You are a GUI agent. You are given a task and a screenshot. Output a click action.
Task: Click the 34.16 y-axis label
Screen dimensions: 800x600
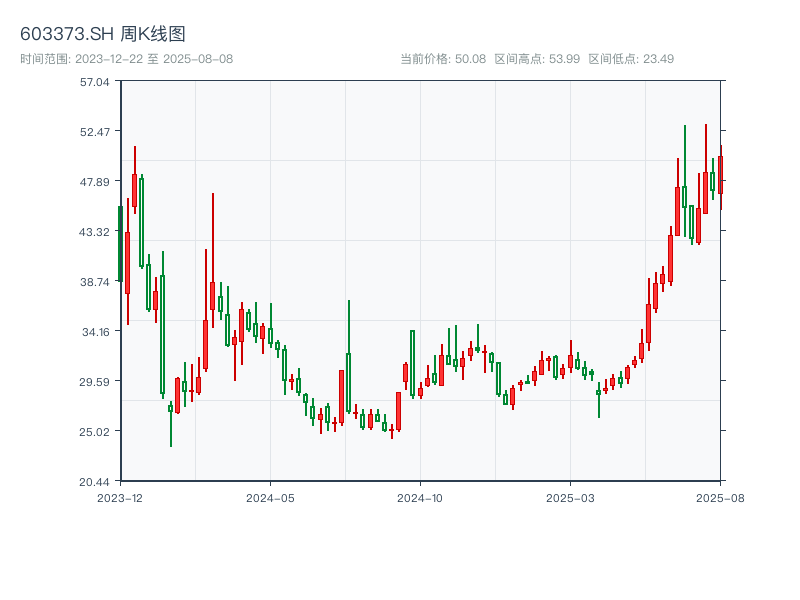coord(95,332)
